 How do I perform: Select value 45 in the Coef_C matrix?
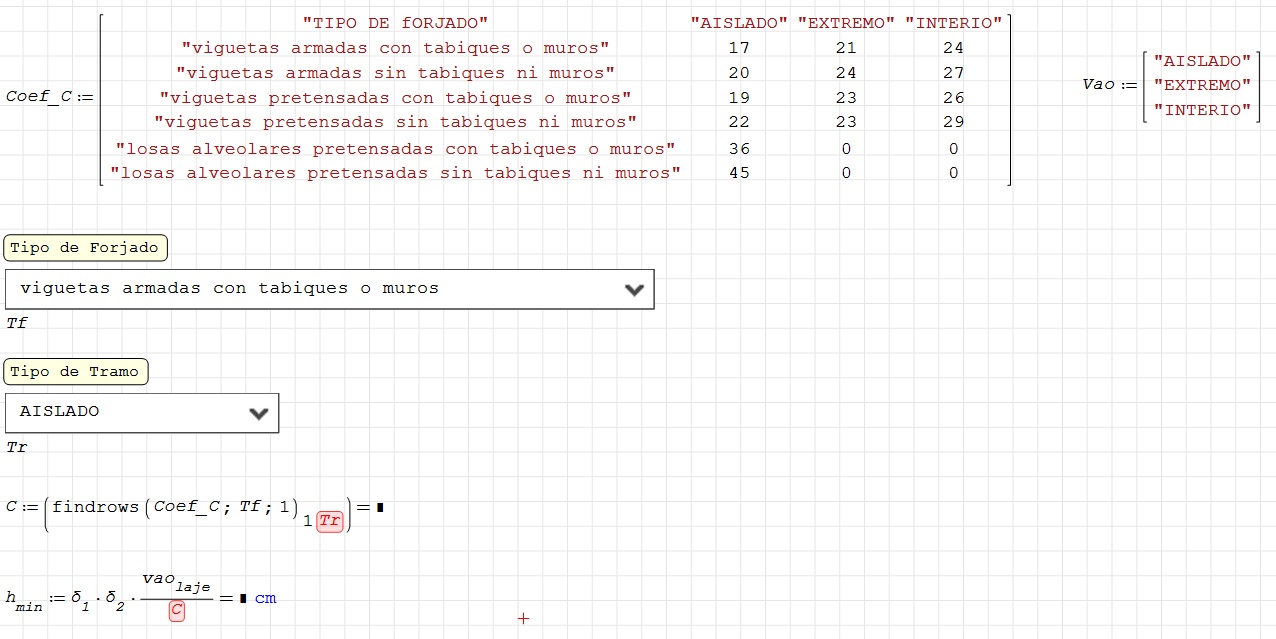point(739,172)
